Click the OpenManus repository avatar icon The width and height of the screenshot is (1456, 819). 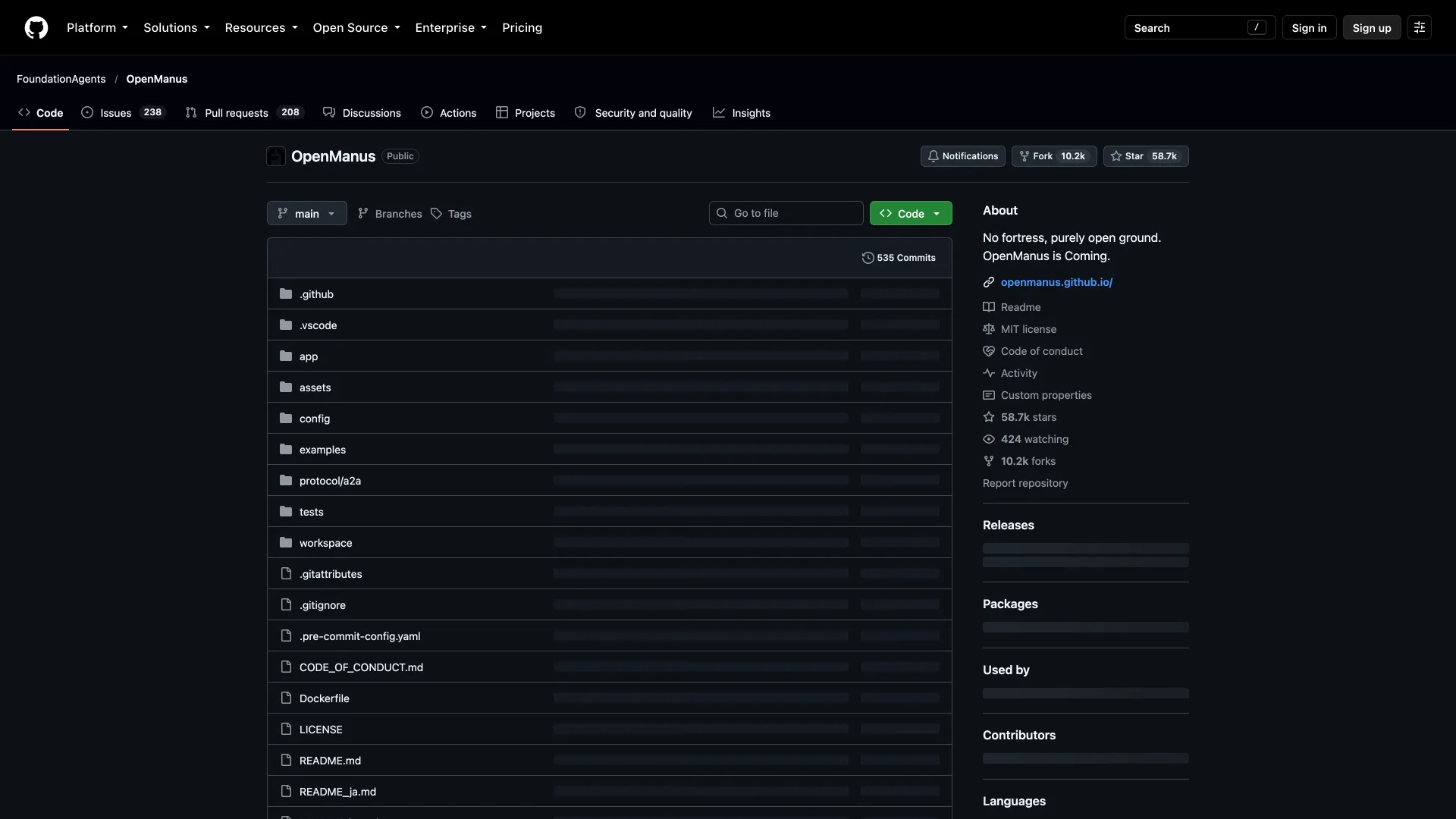pos(276,156)
